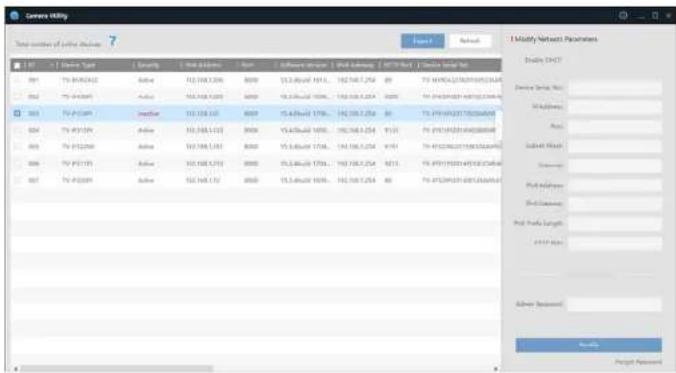This screenshot has width=676, height=373.
Task: Click the horizontal scrollbar thumb below table
Action: (x=116, y=369)
